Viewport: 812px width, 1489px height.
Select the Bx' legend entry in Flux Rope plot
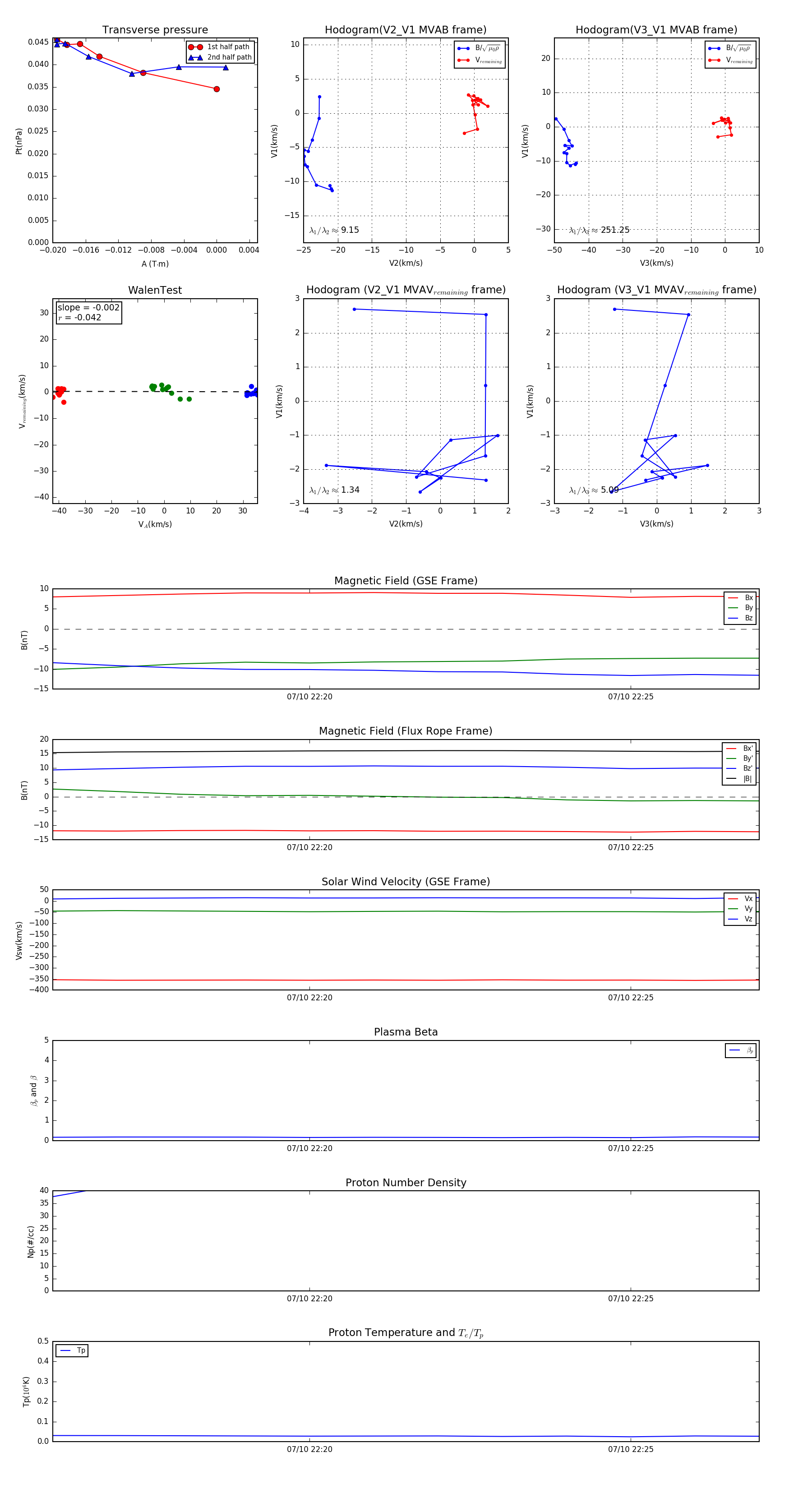click(739, 748)
